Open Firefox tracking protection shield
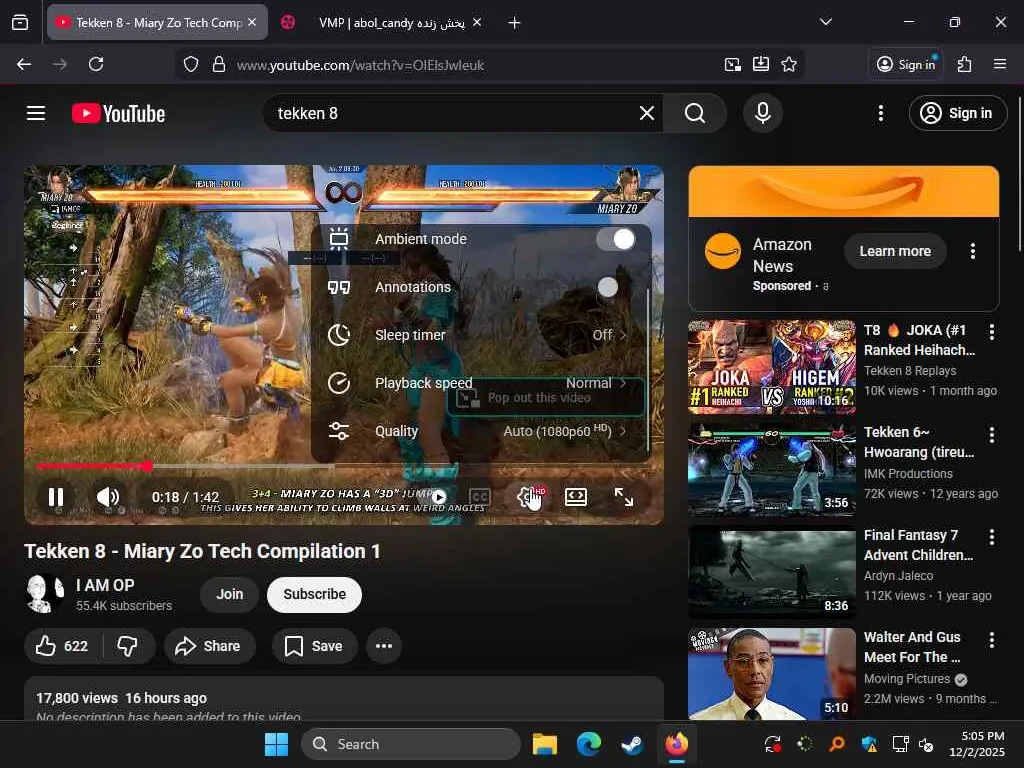 [191, 65]
